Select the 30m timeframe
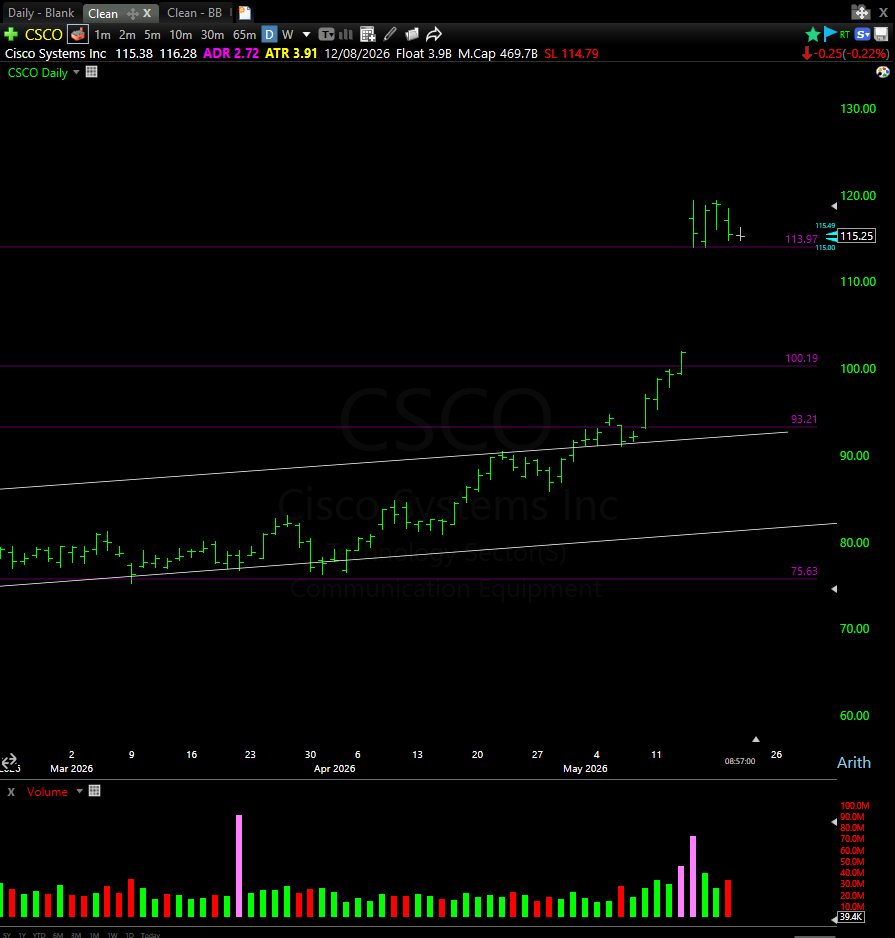The width and height of the screenshot is (895, 938). click(212, 35)
